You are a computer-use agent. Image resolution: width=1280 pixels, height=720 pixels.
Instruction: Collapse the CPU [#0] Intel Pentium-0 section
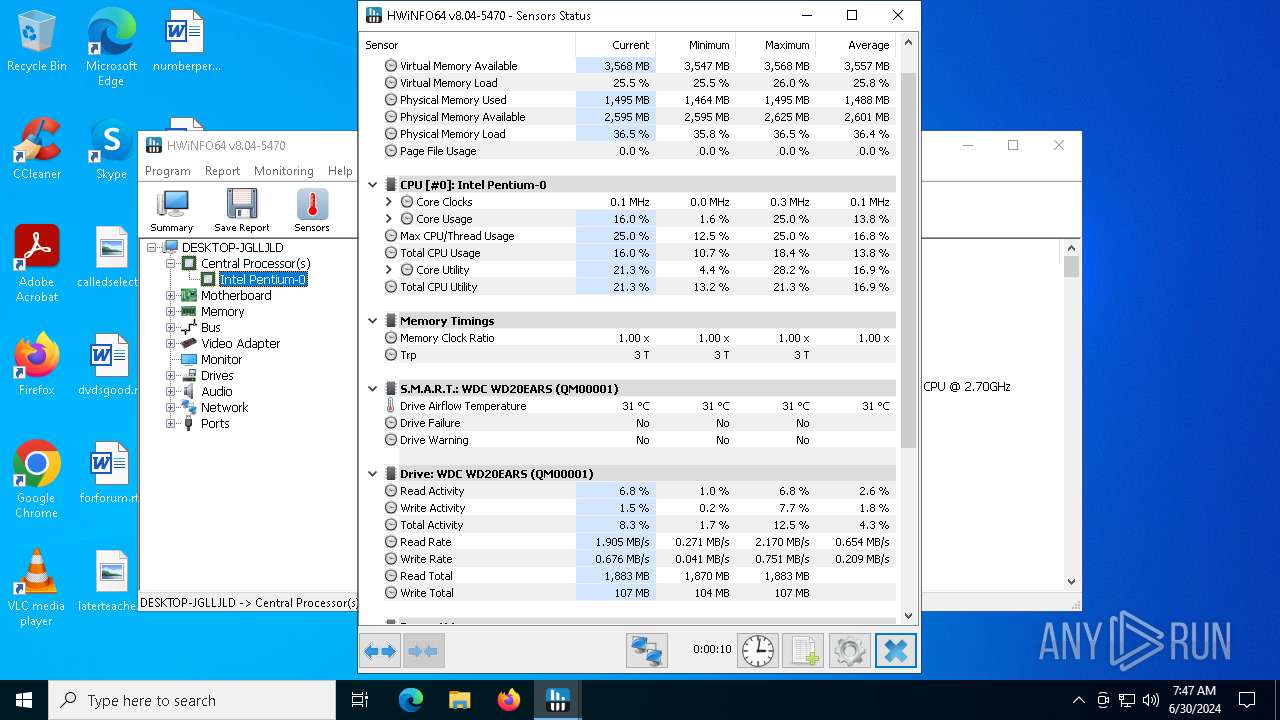coord(373,185)
